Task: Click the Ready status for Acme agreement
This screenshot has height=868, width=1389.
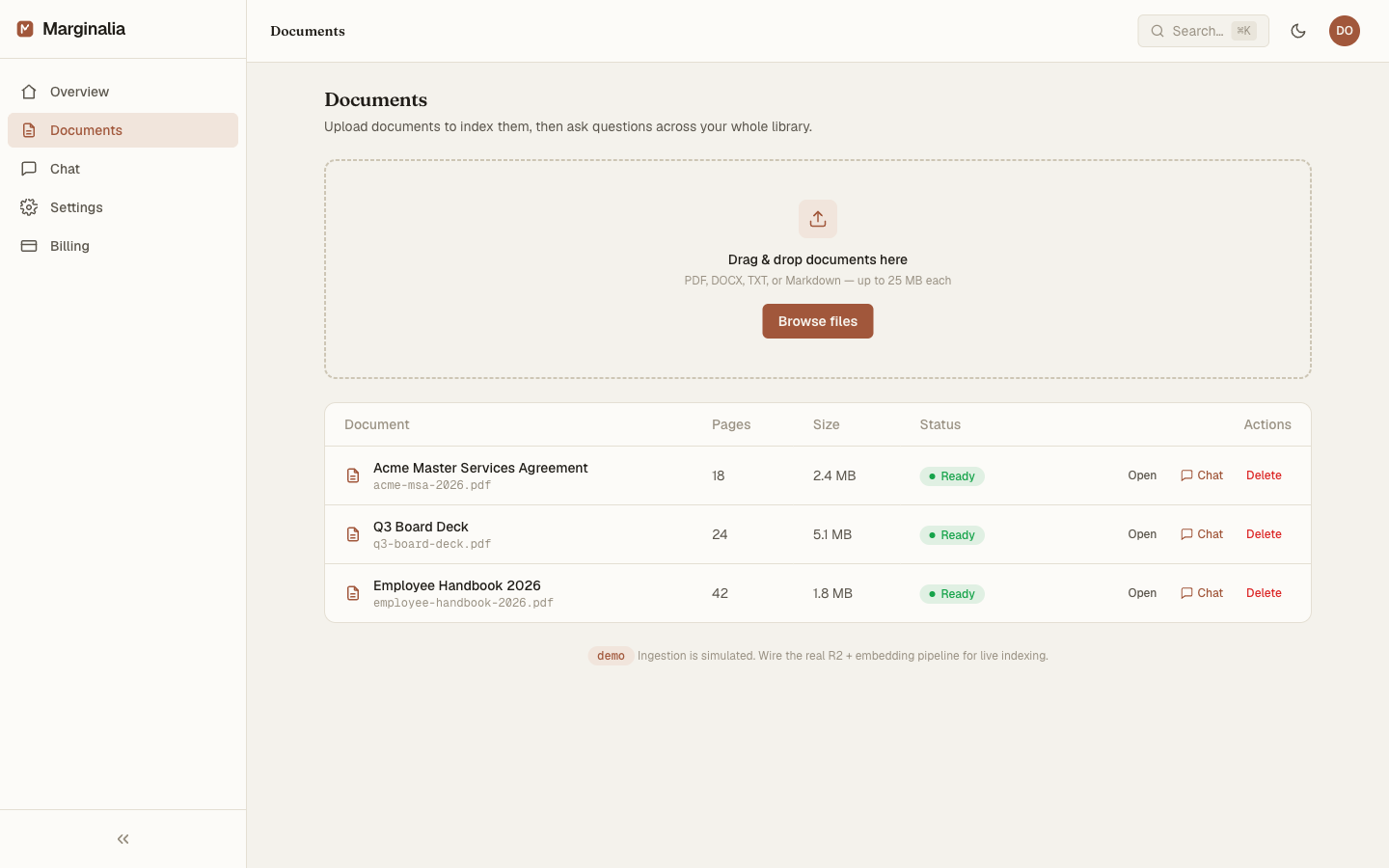Action: coord(952,476)
